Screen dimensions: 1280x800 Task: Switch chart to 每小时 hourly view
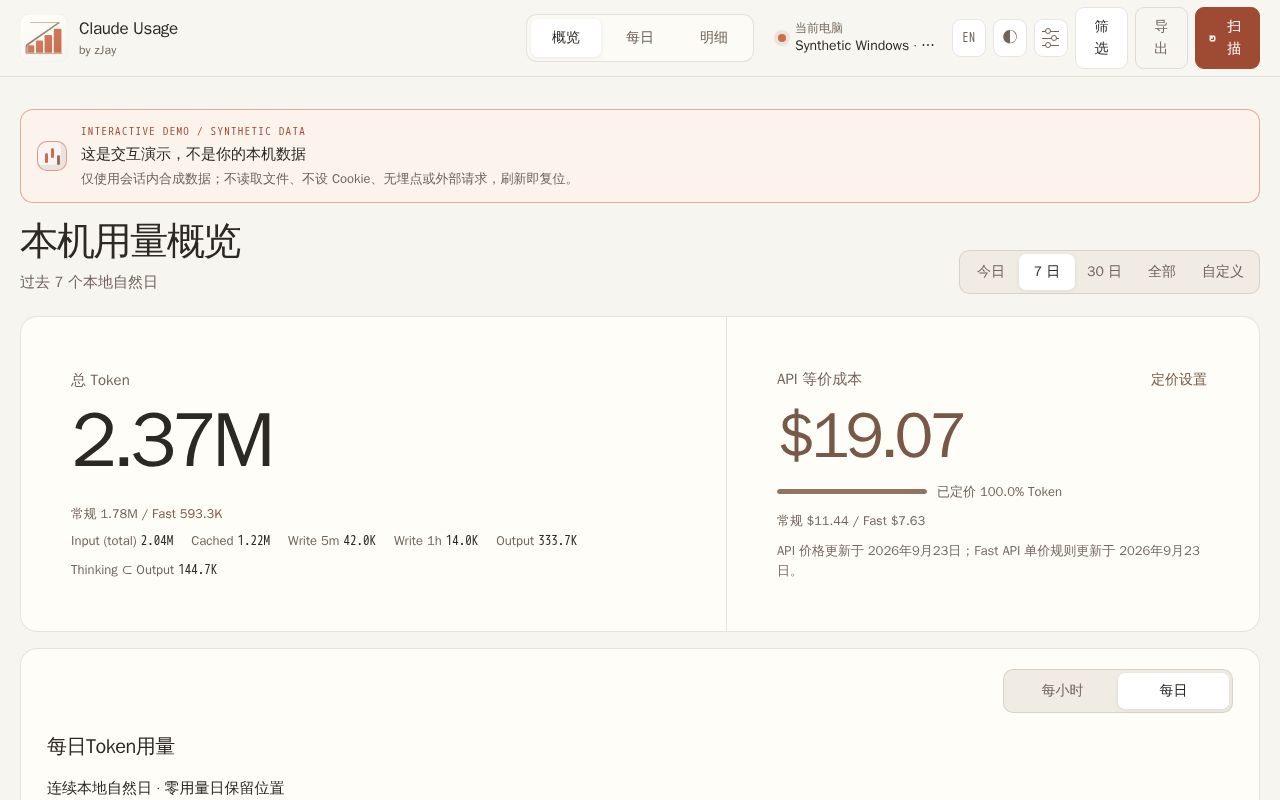pyautogui.click(x=1062, y=691)
